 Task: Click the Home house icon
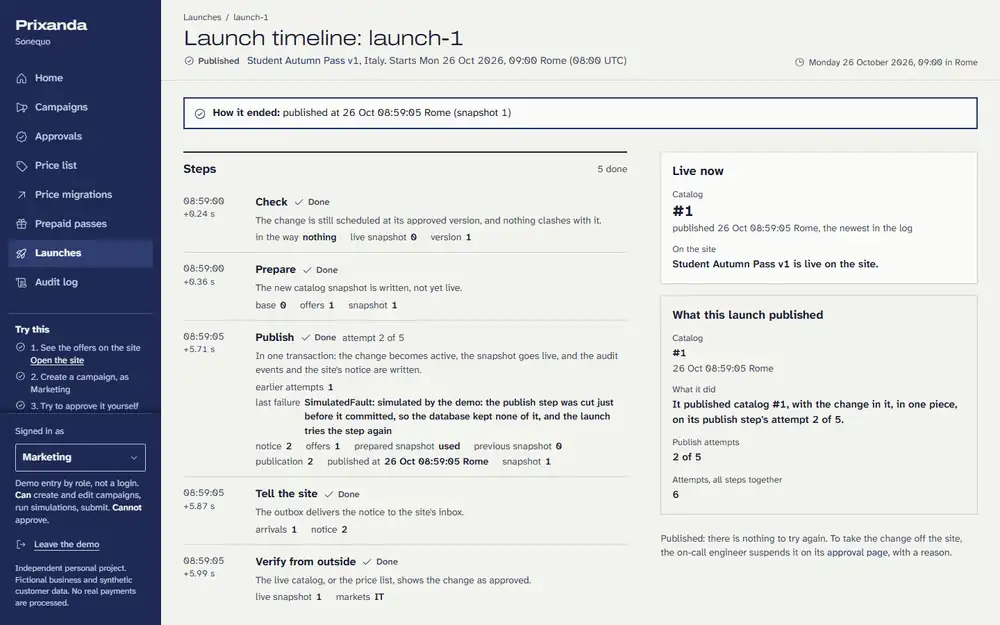pos(22,78)
